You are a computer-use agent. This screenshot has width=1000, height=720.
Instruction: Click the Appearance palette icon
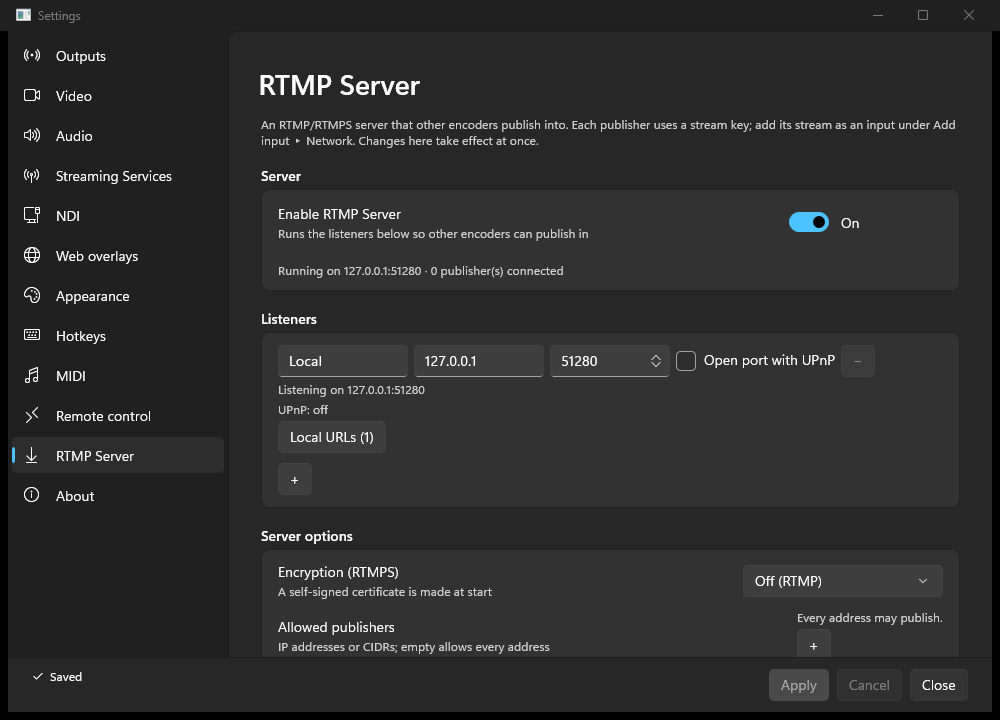[32, 295]
